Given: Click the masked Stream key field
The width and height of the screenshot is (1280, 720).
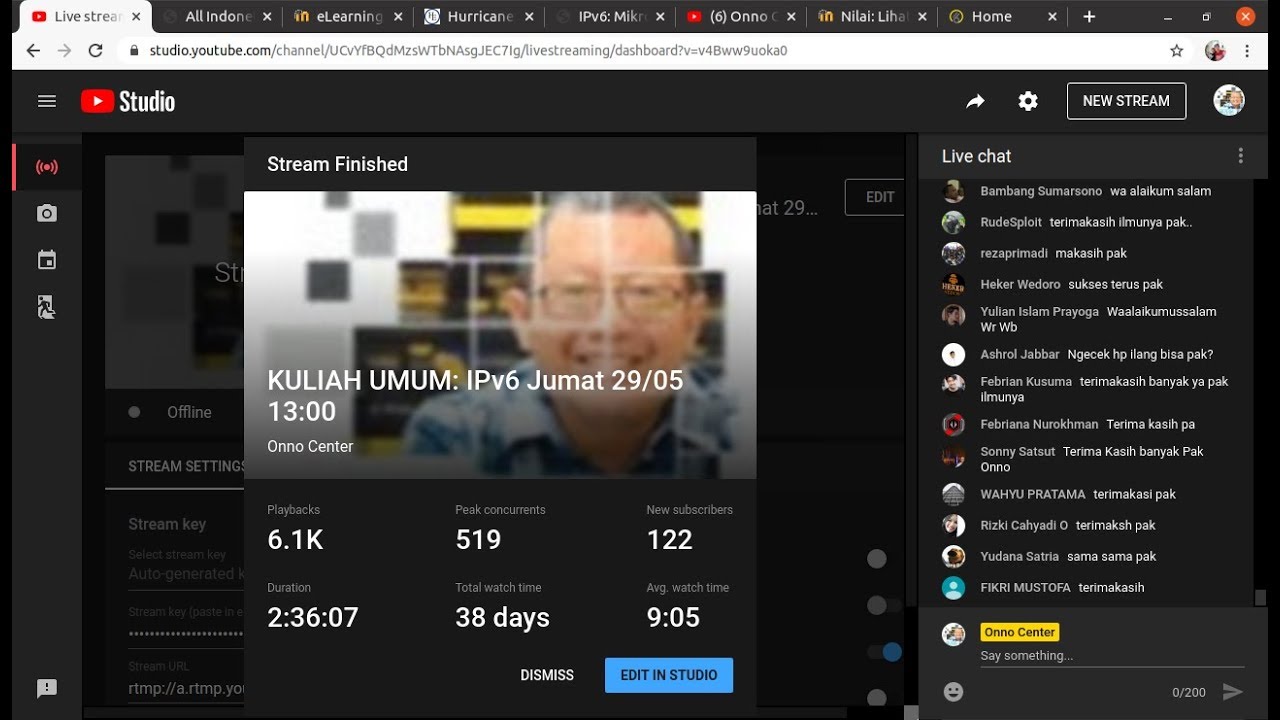Looking at the screenshot, I should click(187, 634).
